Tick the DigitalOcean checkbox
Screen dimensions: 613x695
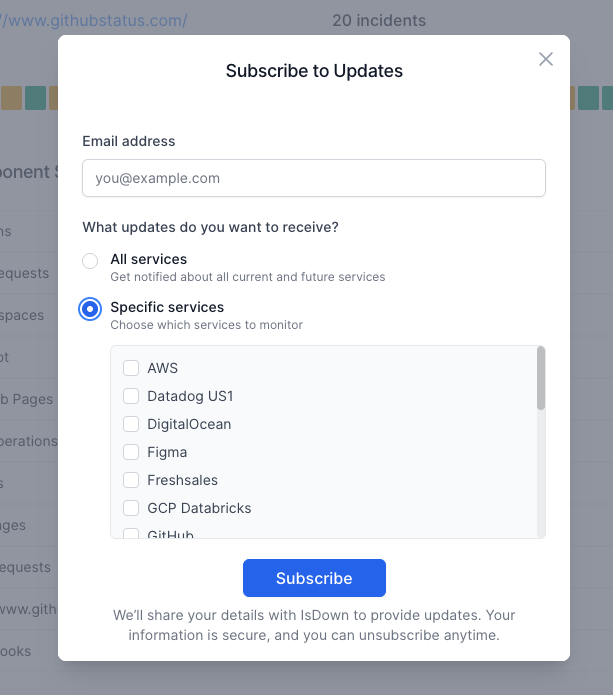131,424
